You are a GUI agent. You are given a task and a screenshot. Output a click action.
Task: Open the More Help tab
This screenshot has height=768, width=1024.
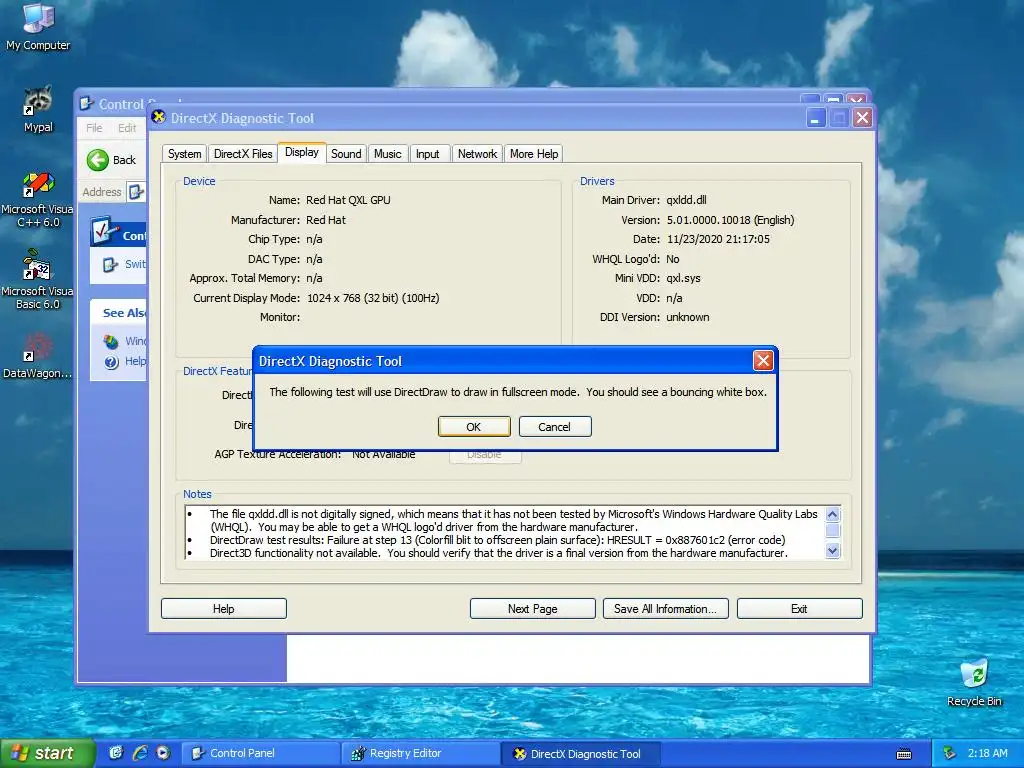[534, 154]
